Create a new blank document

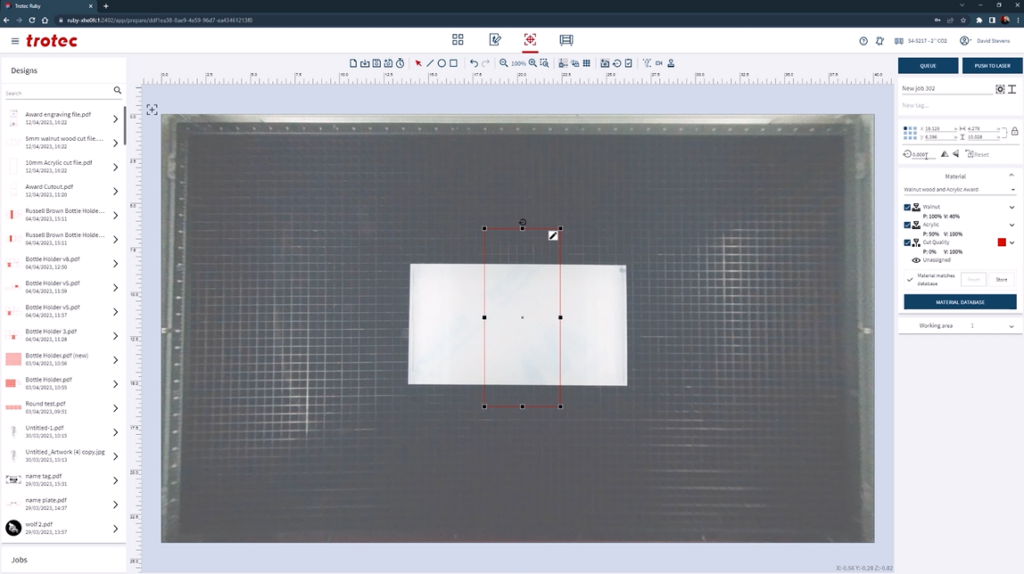pyautogui.click(x=353, y=63)
